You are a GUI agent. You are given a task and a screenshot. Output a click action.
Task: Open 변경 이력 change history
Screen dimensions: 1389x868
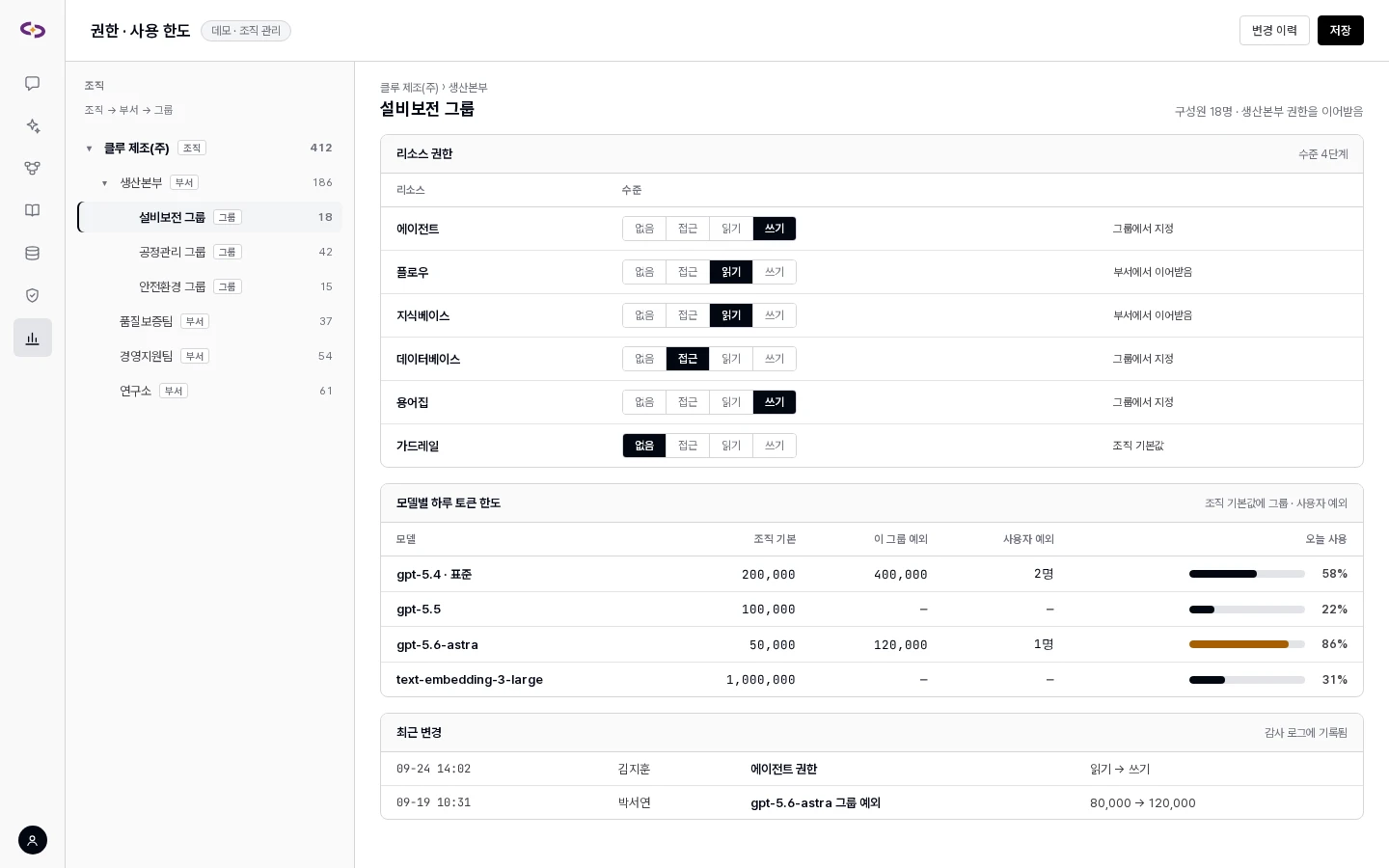coord(1274,30)
